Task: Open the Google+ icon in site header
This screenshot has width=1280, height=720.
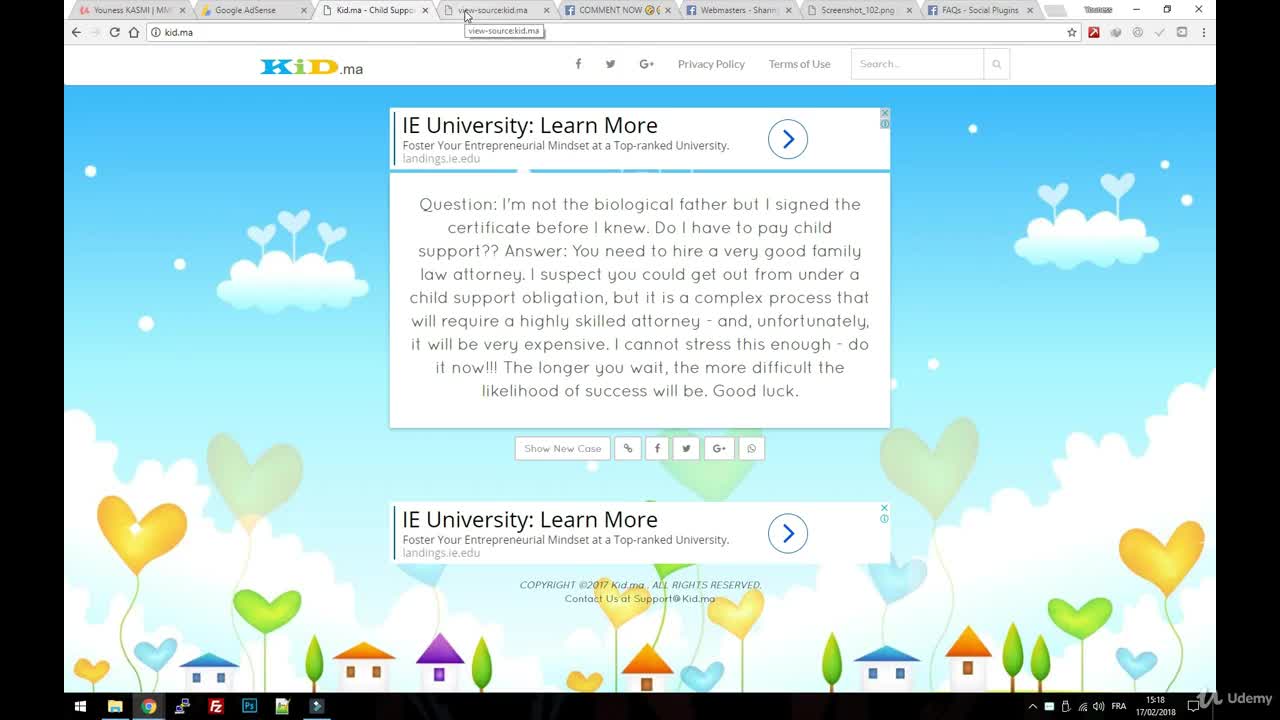Action: click(x=646, y=64)
